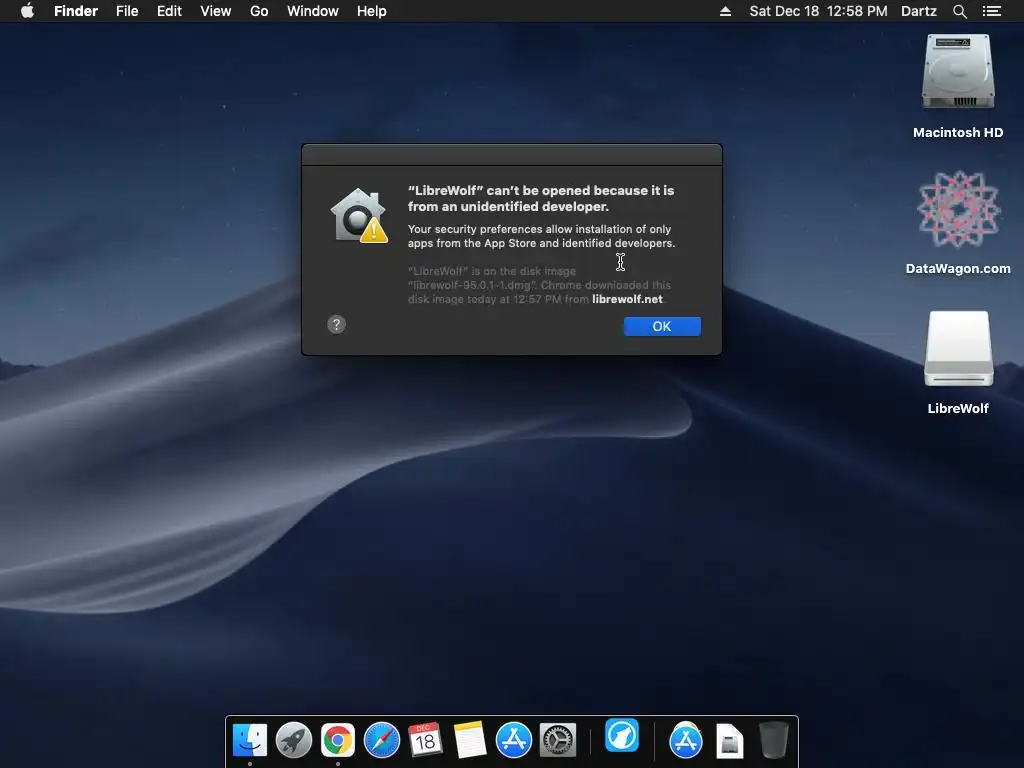The image size is (1024, 768).
Task: Click the dialog's empty title bar
Action: (x=512, y=155)
